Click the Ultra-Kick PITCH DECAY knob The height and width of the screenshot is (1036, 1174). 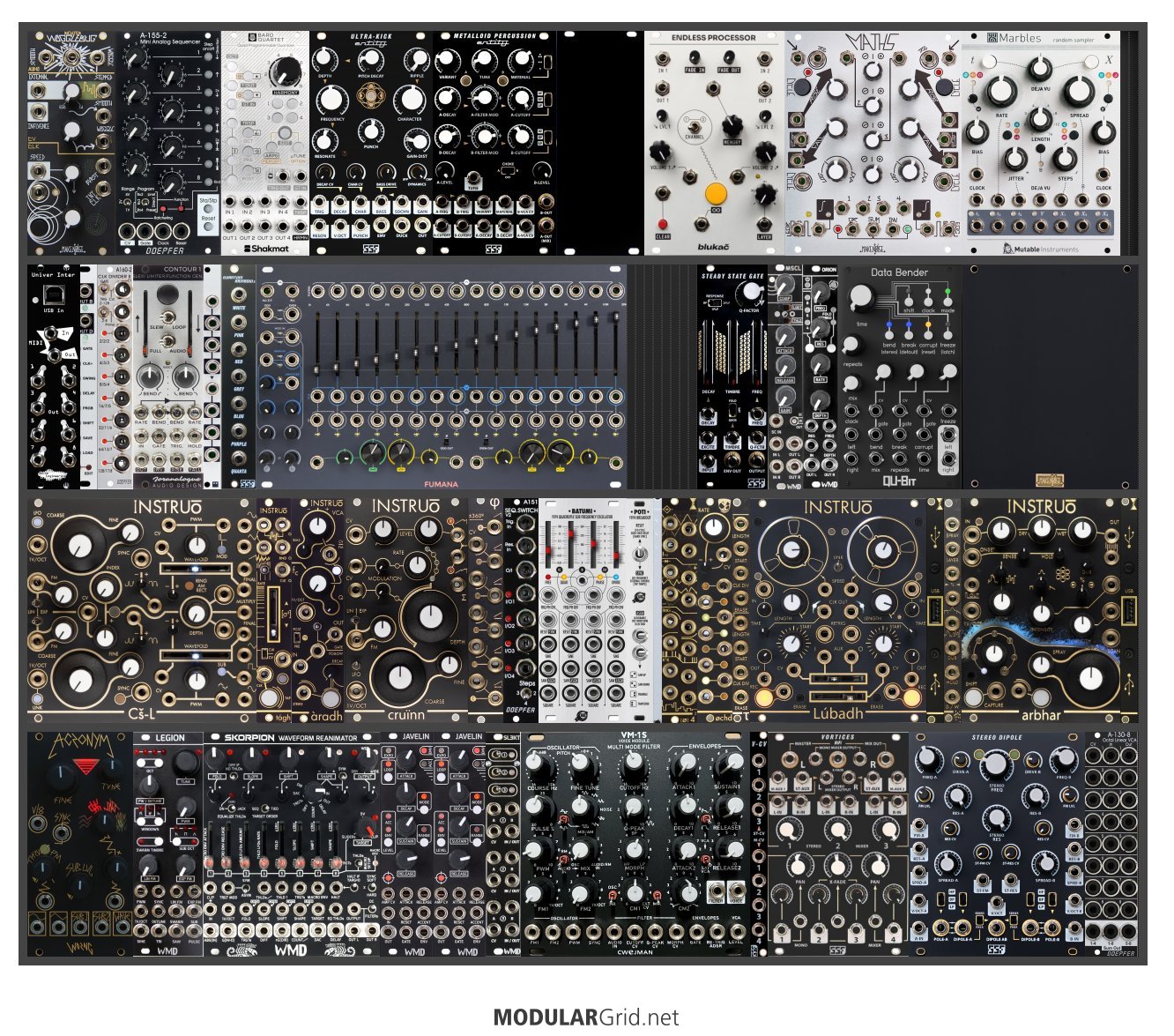point(370,58)
